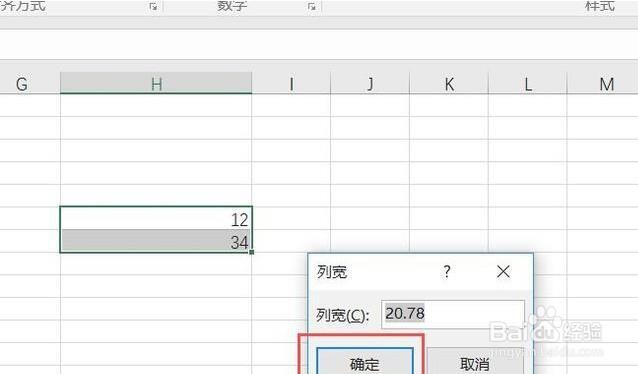Click the fill handle at selection corner
Image resolution: width=638 pixels, height=374 pixels.
pos(251,252)
